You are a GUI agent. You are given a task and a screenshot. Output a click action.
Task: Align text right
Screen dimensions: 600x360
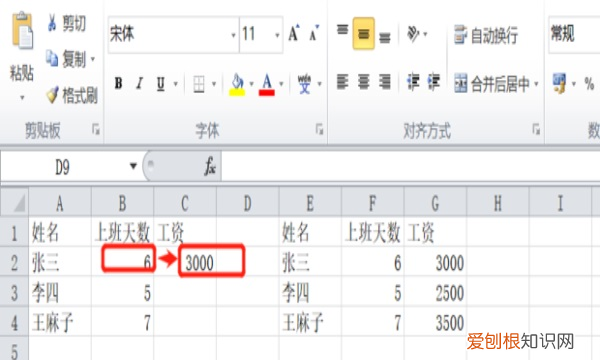click(385, 82)
